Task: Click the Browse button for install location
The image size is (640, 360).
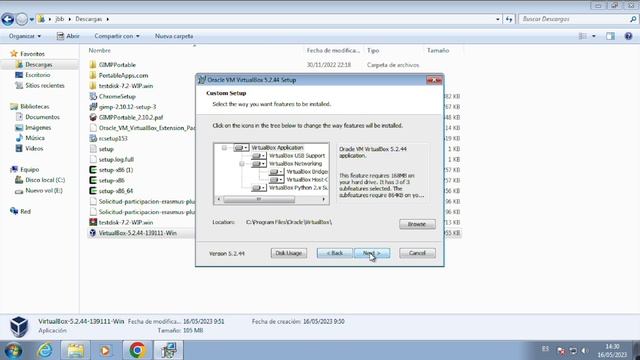Action: (x=417, y=224)
